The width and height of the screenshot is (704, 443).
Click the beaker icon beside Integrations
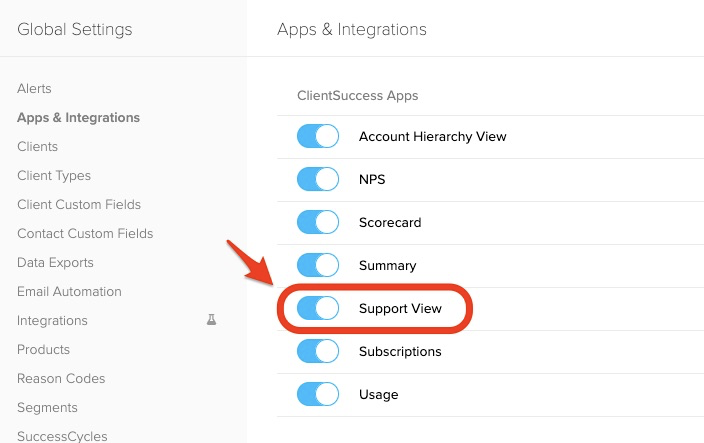pyautogui.click(x=211, y=320)
